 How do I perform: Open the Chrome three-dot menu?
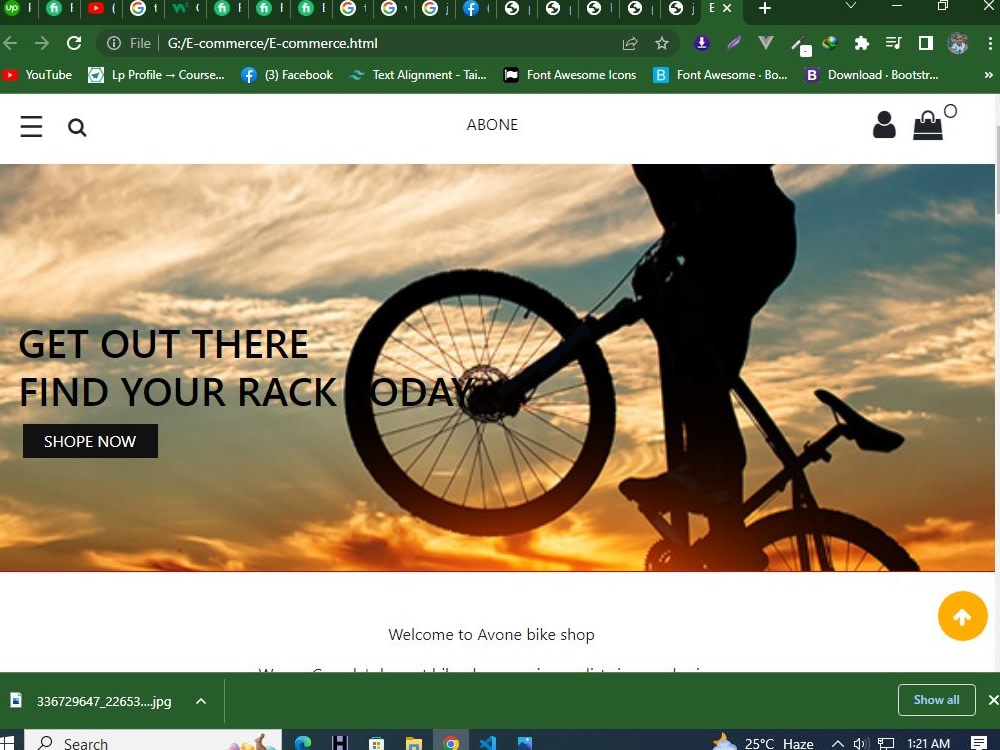click(990, 43)
